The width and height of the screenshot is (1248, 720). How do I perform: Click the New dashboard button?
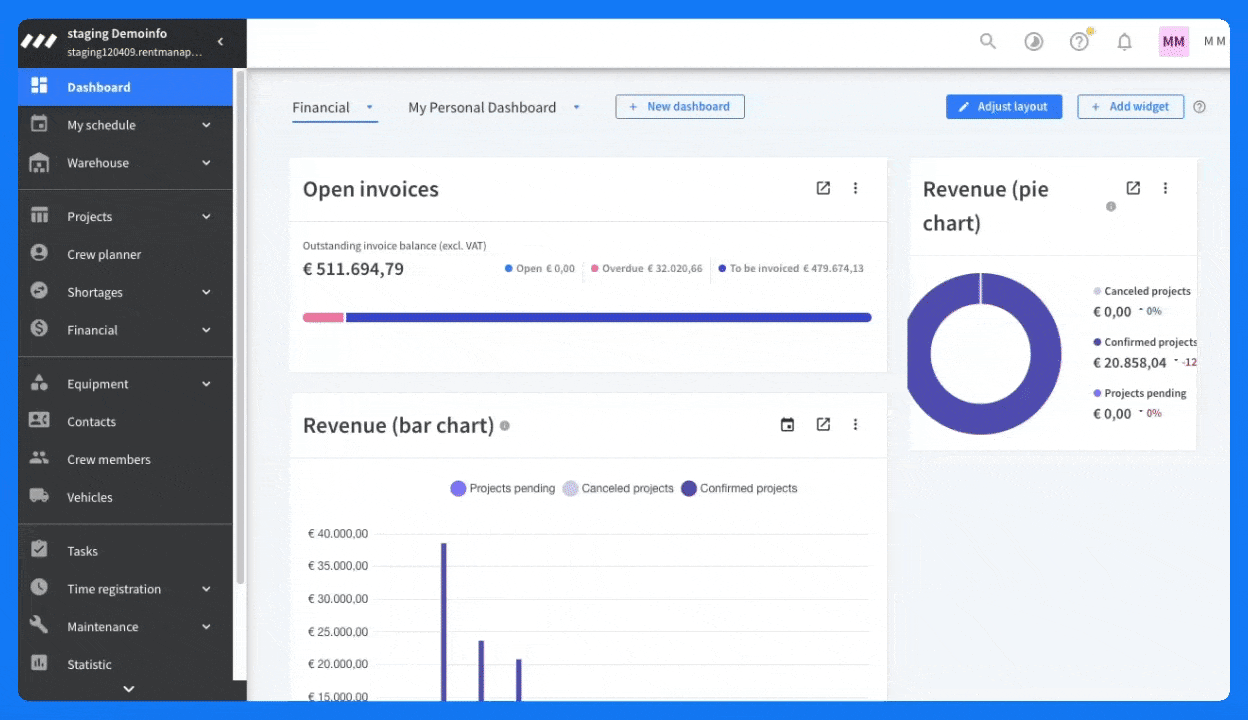pyautogui.click(x=680, y=107)
